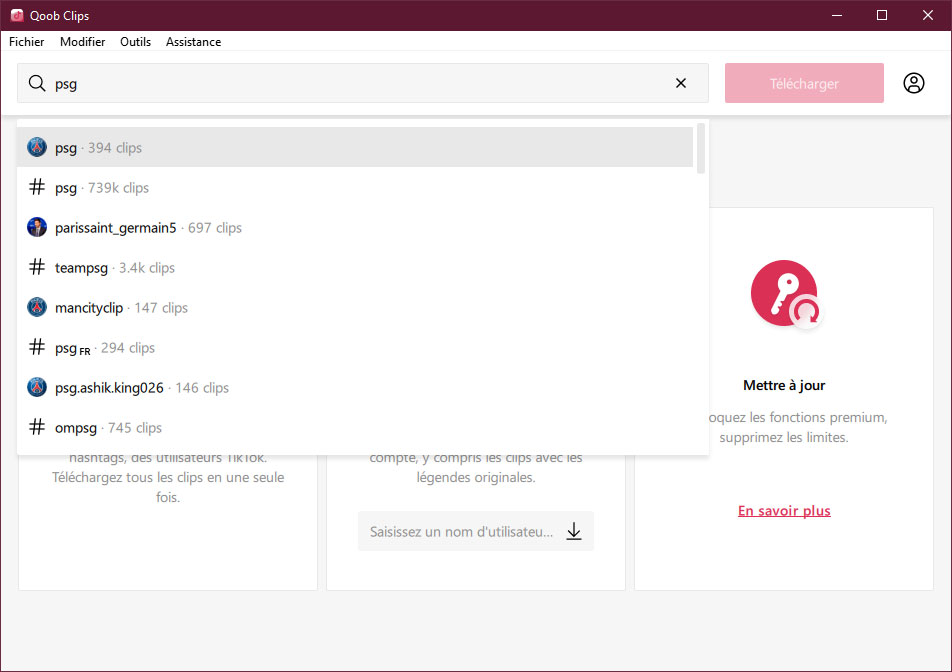Click the Qoob Clips app logo
952x672 pixels.
pyautogui.click(x=17, y=15)
